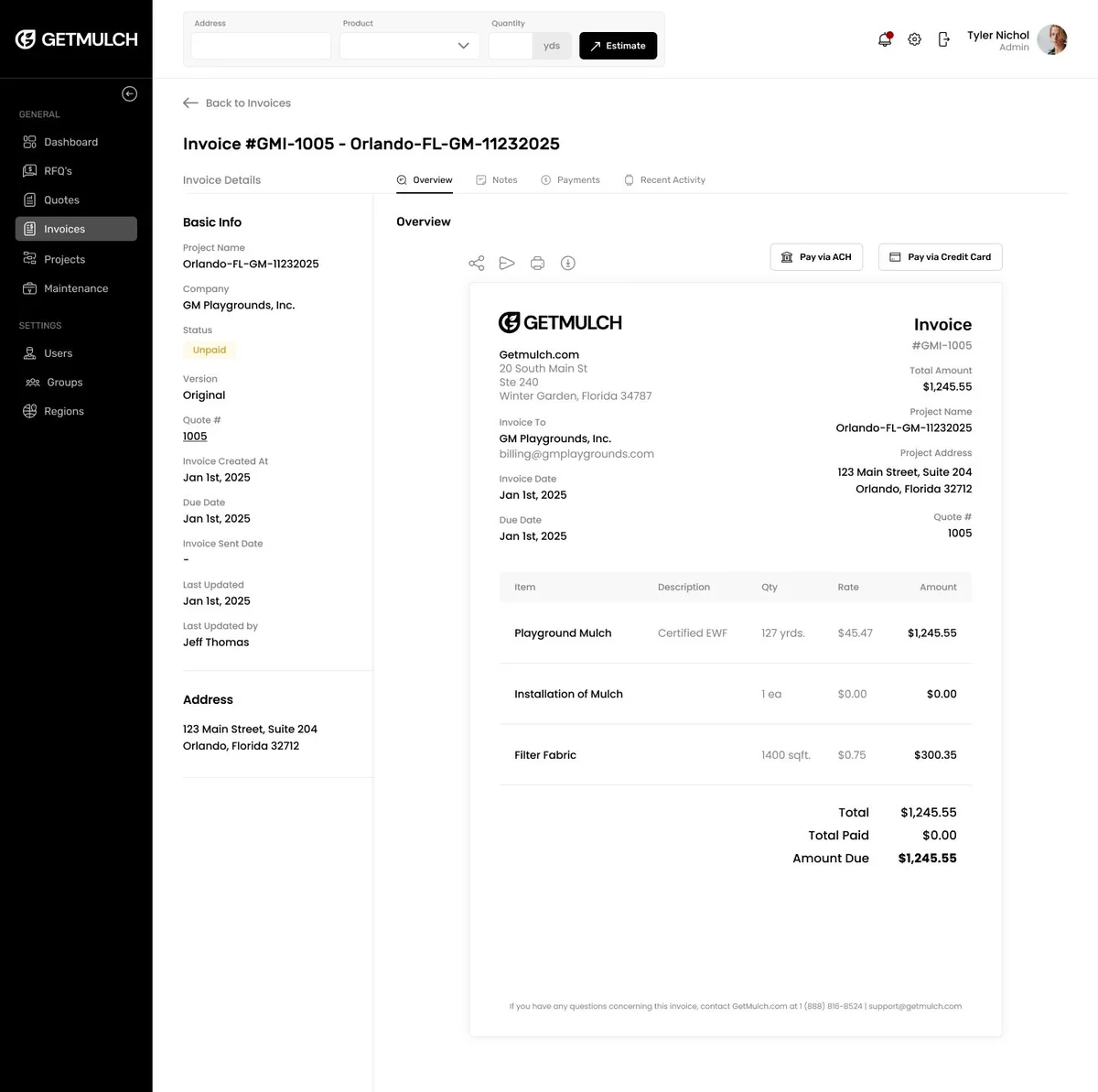Click the Item column header
Screen dimensions: 1098x1092
point(525,588)
